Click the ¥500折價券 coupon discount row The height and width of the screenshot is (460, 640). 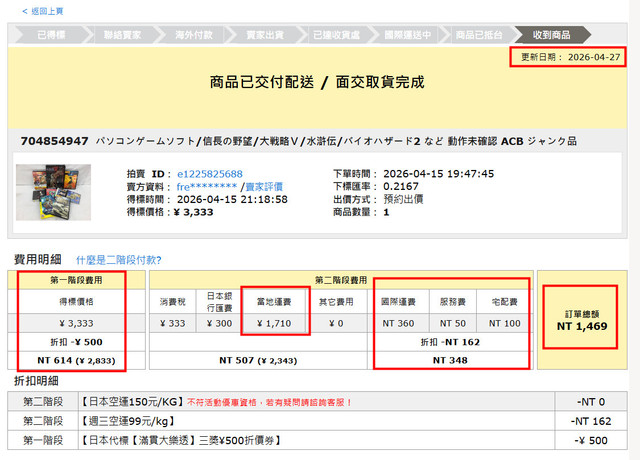coord(317,440)
